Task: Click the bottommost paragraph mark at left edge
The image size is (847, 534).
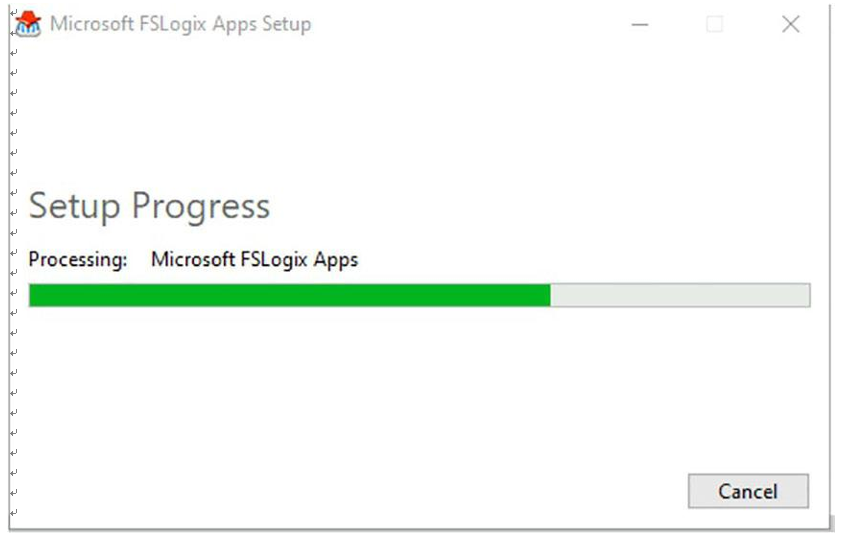Action: click(14, 512)
